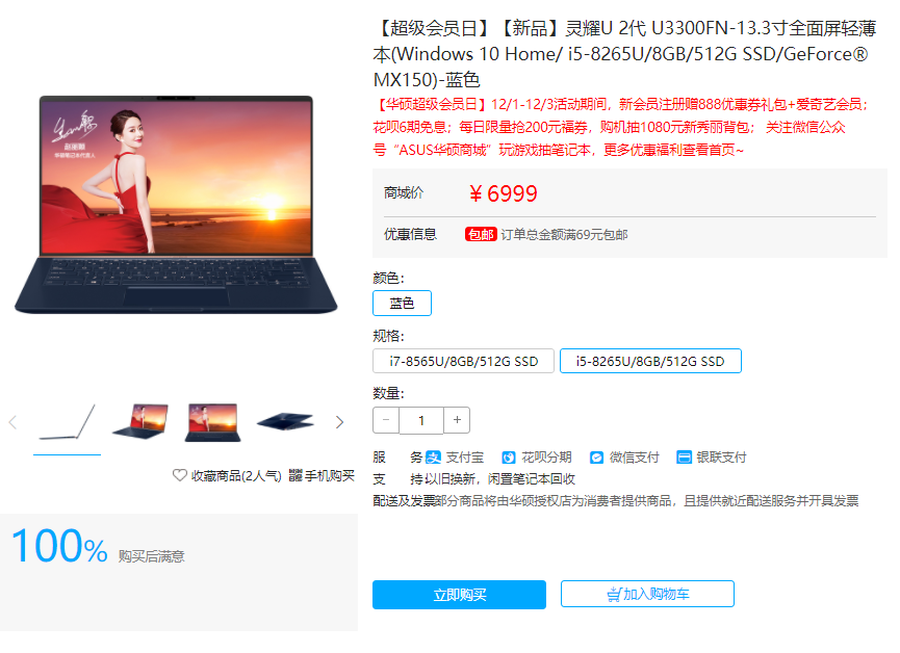Buy now with 立即购买 button
This screenshot has height=653, width=900.
459,594
